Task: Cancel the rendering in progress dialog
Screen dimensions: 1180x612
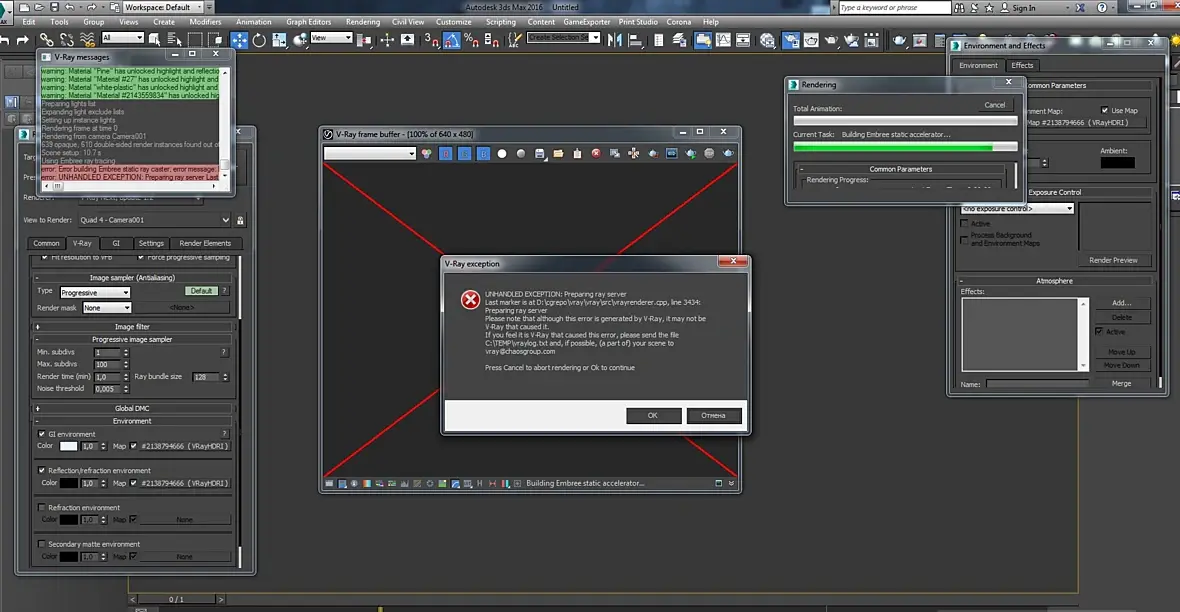Action: 994,105
